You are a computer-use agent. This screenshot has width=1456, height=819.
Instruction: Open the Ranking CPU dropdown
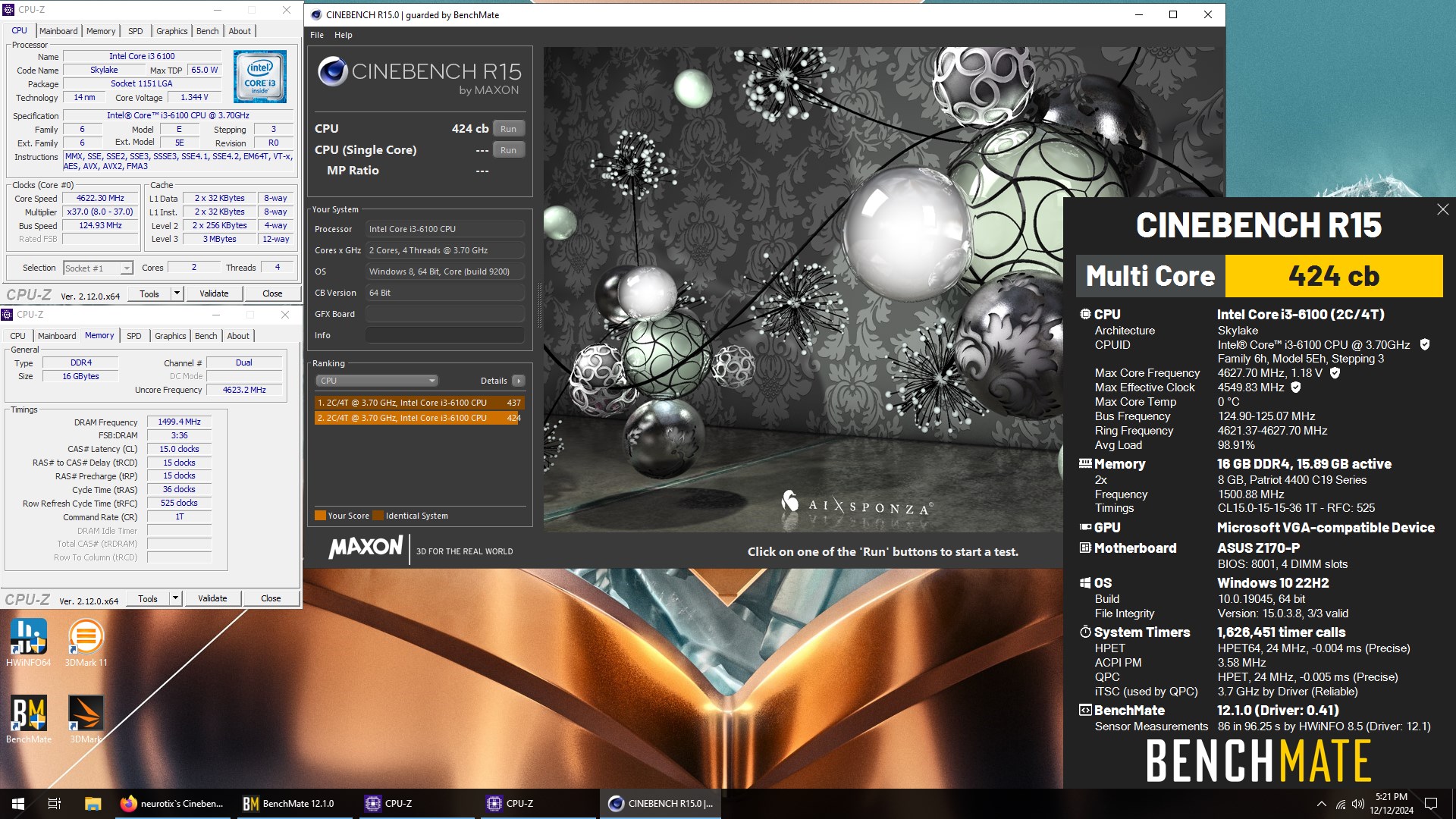click(x=377, y=381)
